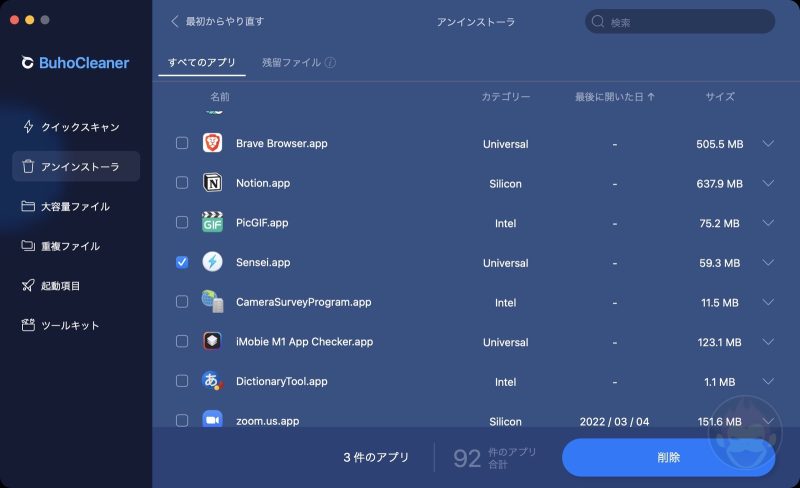Click the sort arrow on 最後に開いた日
Viewport: 800px width, 488px height.
pyautogui.click(x=651, y=96)
